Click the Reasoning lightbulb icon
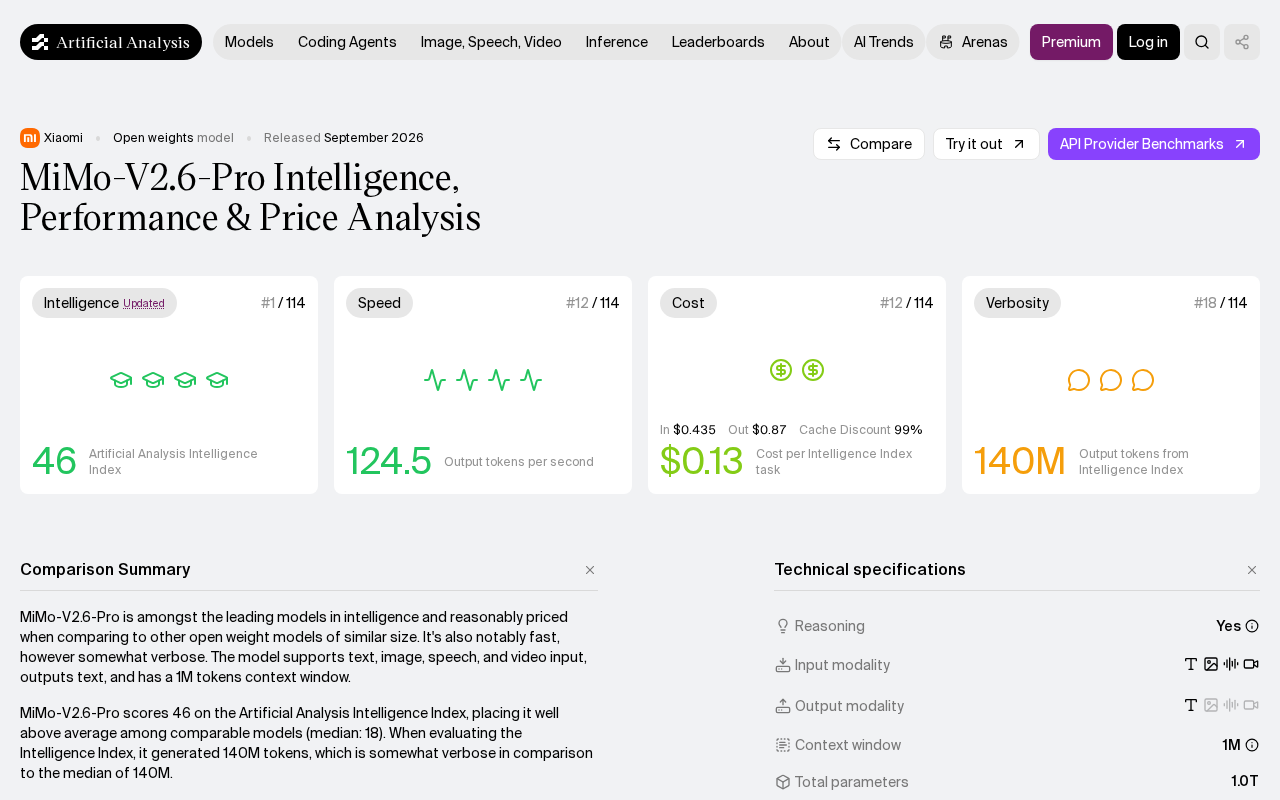The height and width of the screenshot is (800, 1280). [783, 626]
